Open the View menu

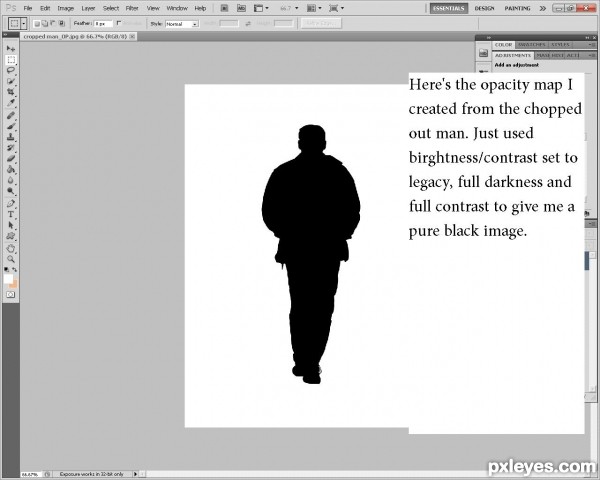point(153,8)
